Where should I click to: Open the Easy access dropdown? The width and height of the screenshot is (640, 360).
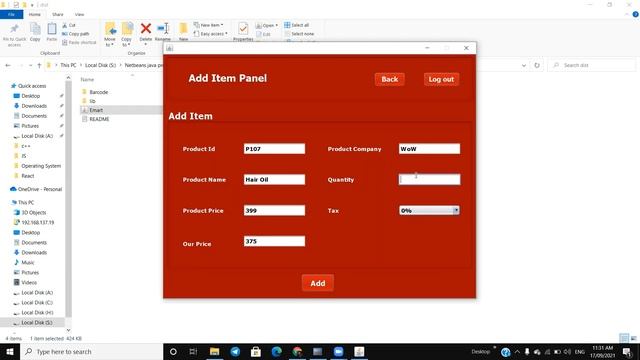point(211,34)
